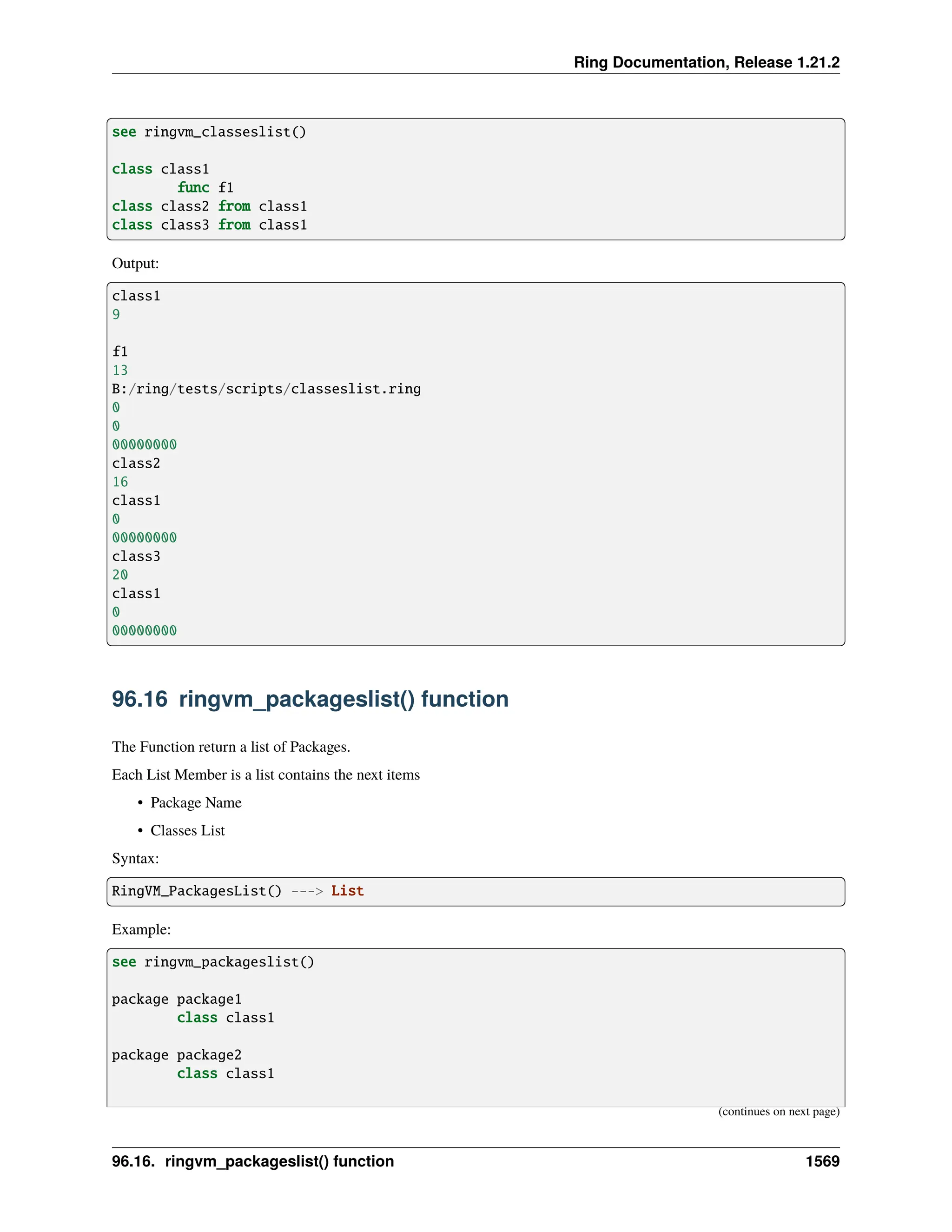This screenshot has height=1232, width=952.
Task: Click the footer section title text
Action: (253, 1161)
